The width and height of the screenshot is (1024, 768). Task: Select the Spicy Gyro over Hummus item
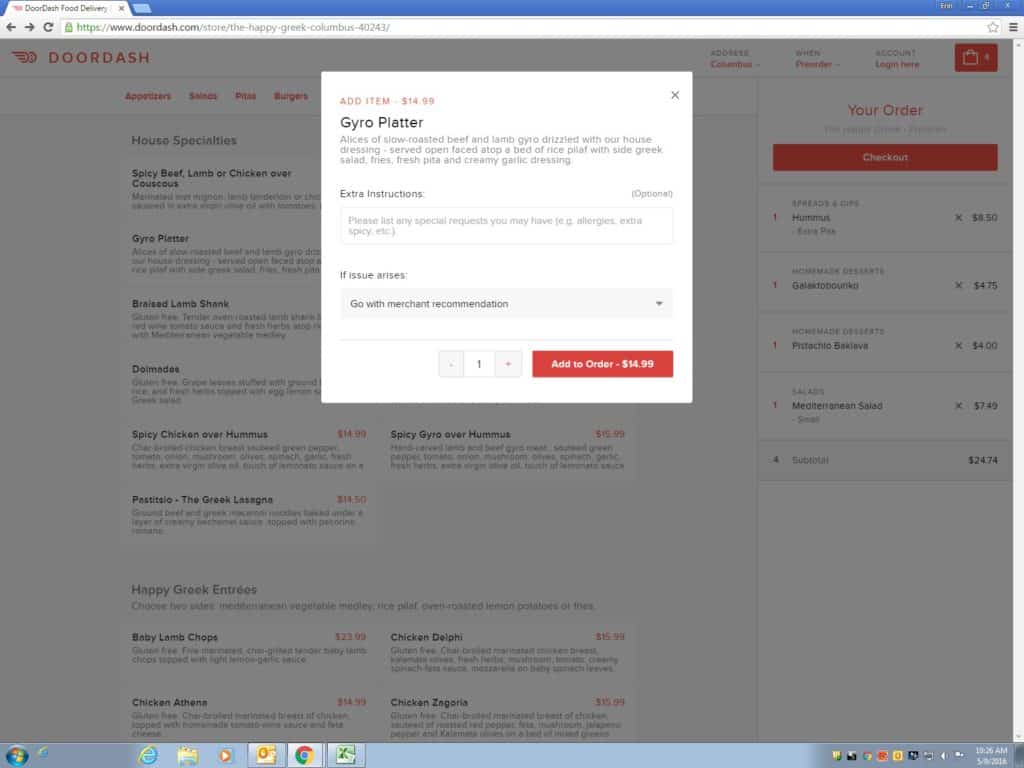pos(507,450)
